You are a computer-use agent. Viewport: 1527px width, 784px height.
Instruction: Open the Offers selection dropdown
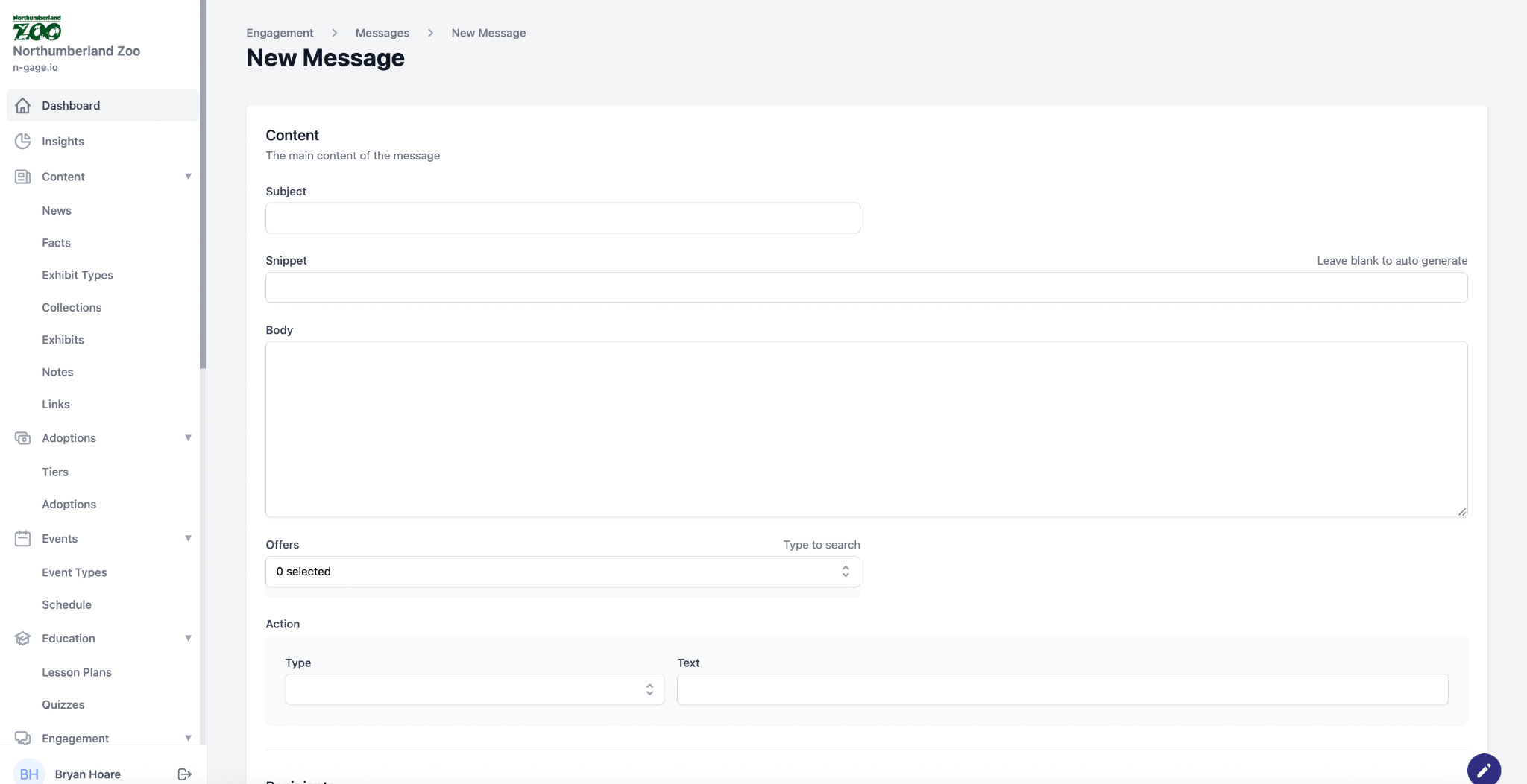(x=562, y=572)
